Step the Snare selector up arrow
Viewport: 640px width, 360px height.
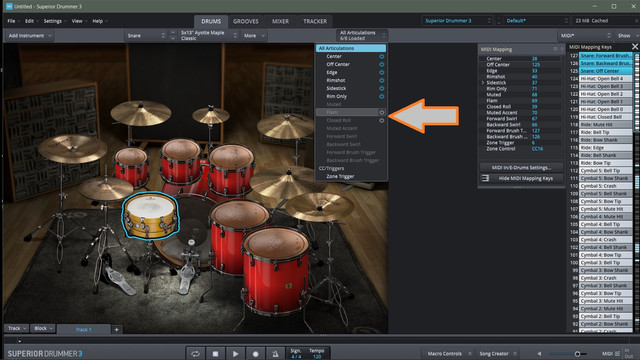coord(173,32)
